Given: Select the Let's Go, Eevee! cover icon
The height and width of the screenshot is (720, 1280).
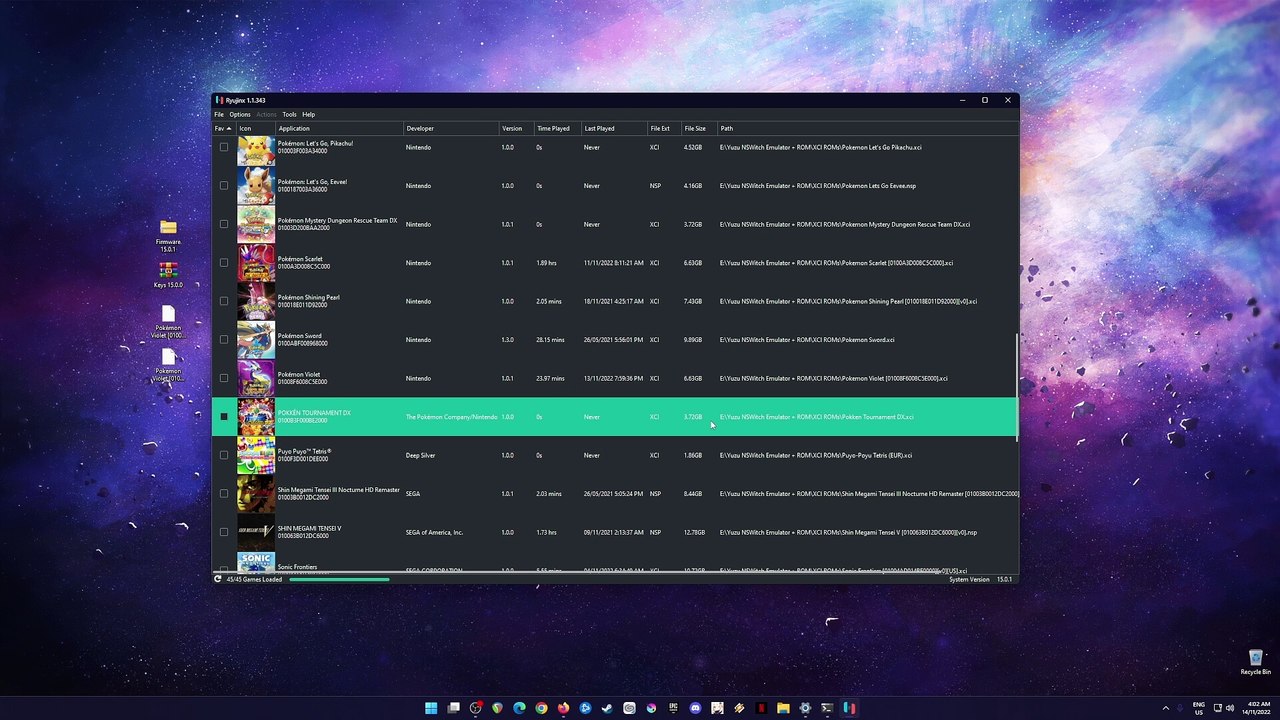Looking at the screenshot, I should [x=256, y=186].
